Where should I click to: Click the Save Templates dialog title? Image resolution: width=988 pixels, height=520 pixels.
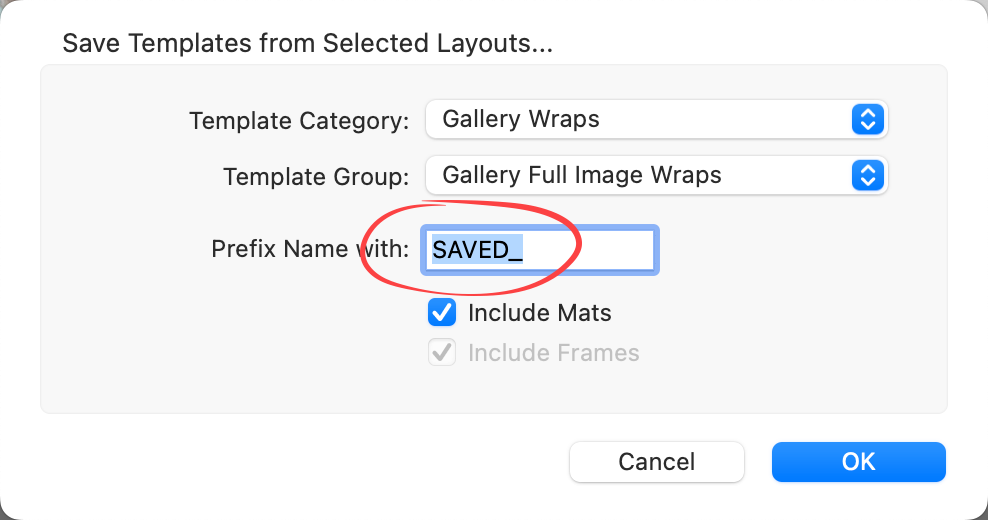pos(308,44)
